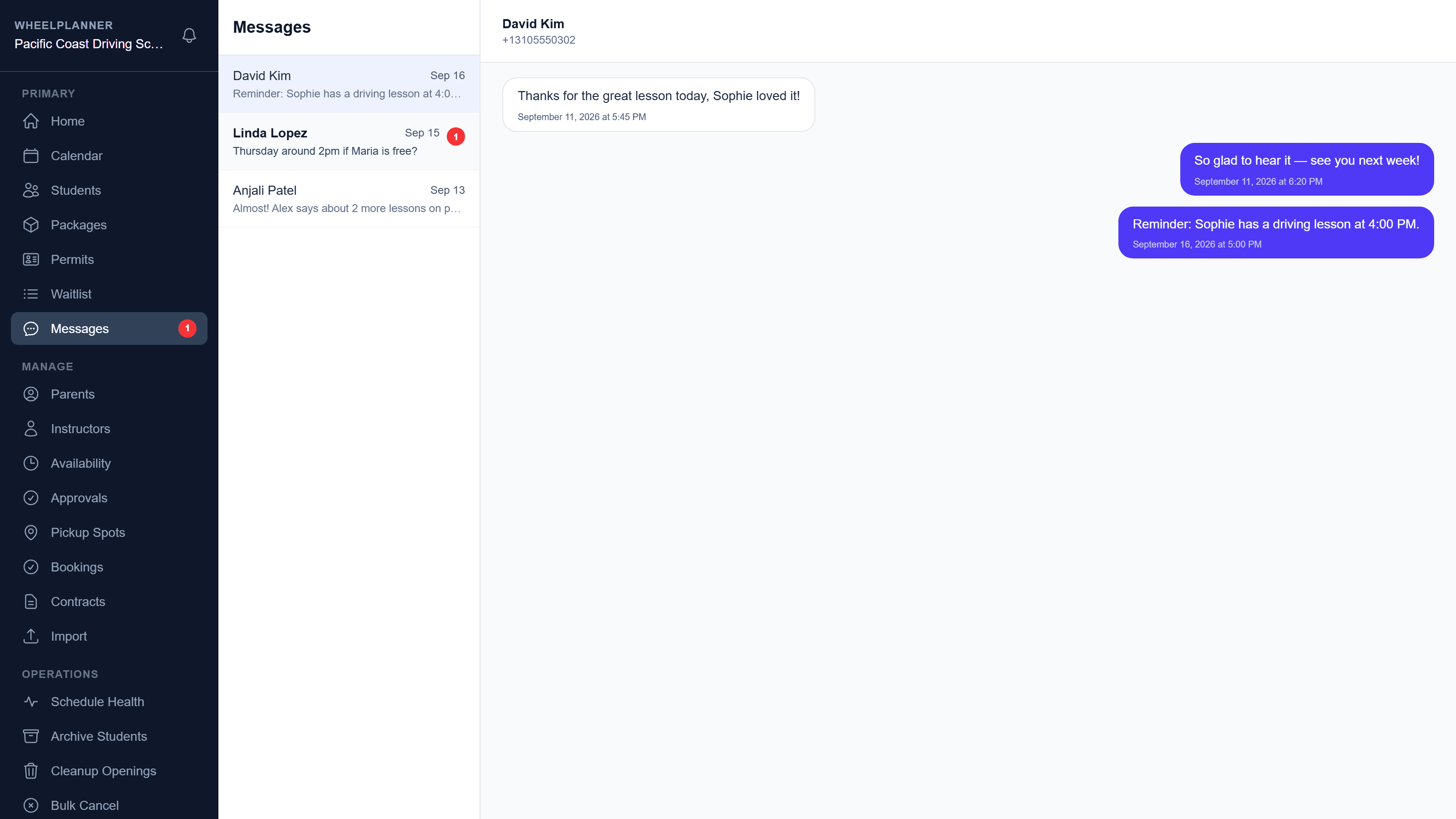The height and width of the screenshot is (819, 1456).
Task: Open Anjali Patel conversation
Action: coord(349,198)
